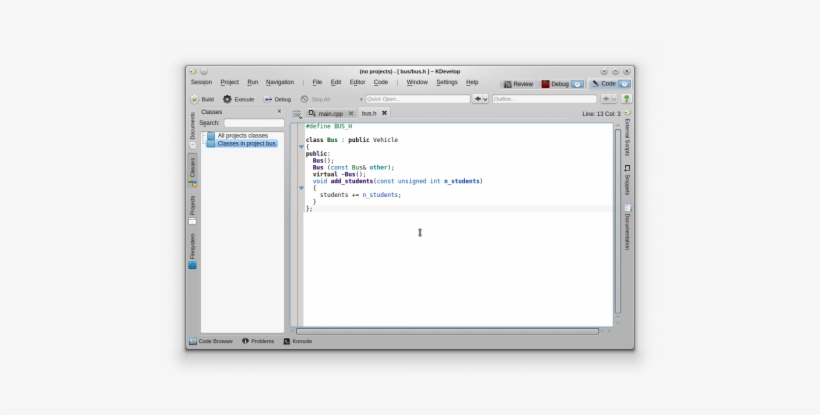Open the Run menu
The width and height of the screenshot is (820, 415).
point(253,82)
